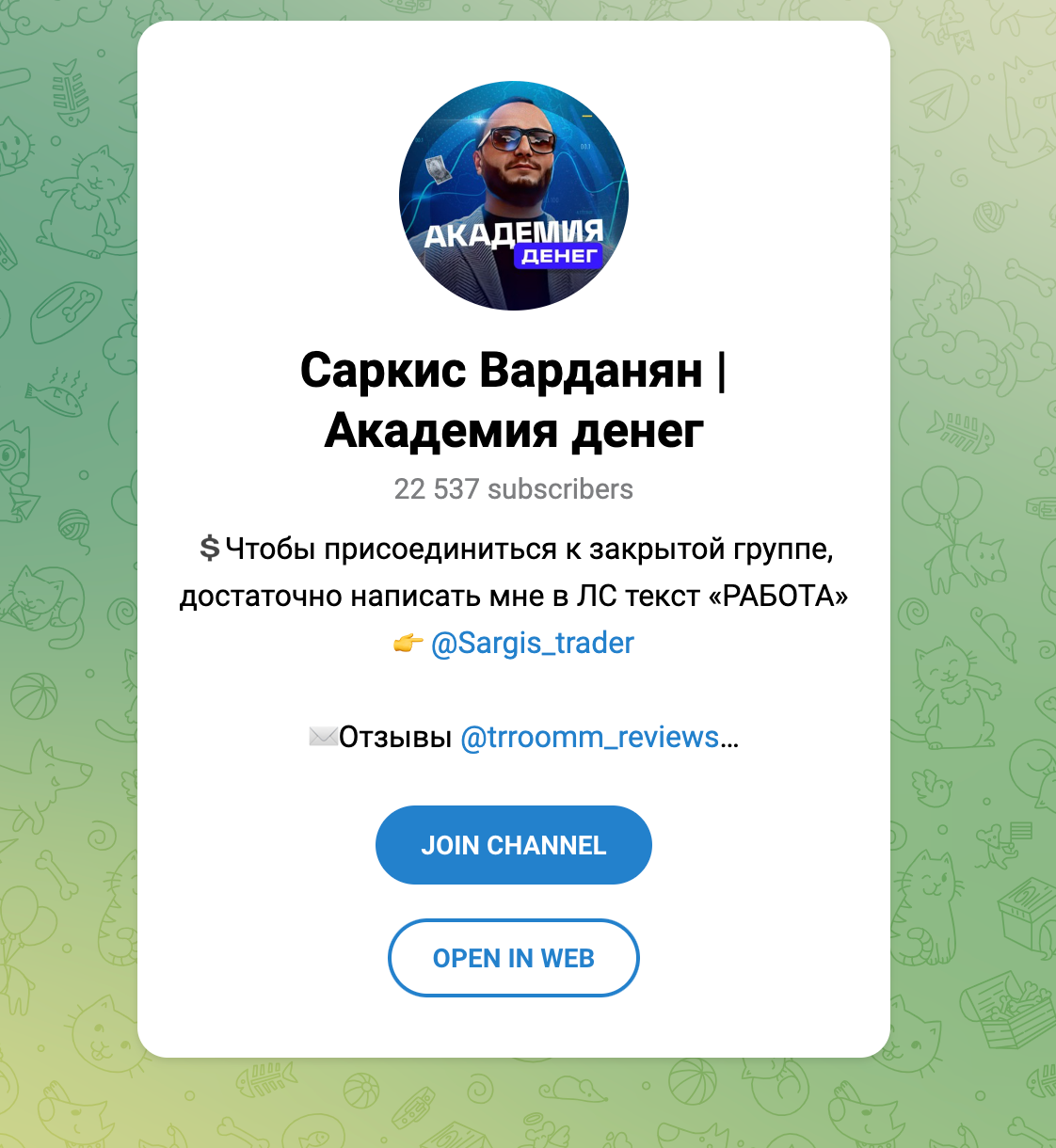The image size is (1056, 1148).
Task: Open the @trroomm_reviews reviews link
Action: click(x=590, y=737)
